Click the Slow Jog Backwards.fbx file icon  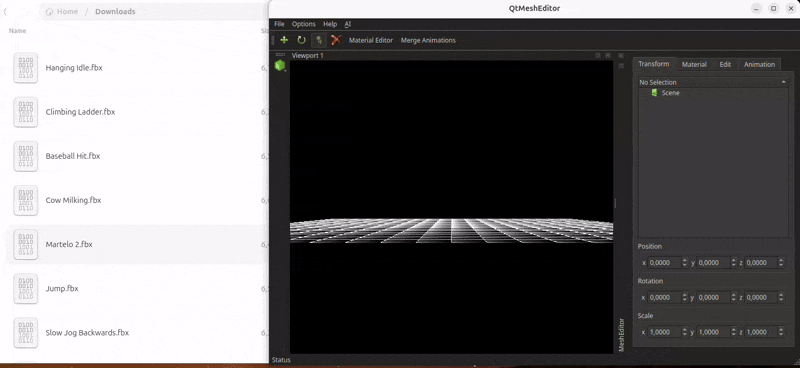(x=26, y=333)
